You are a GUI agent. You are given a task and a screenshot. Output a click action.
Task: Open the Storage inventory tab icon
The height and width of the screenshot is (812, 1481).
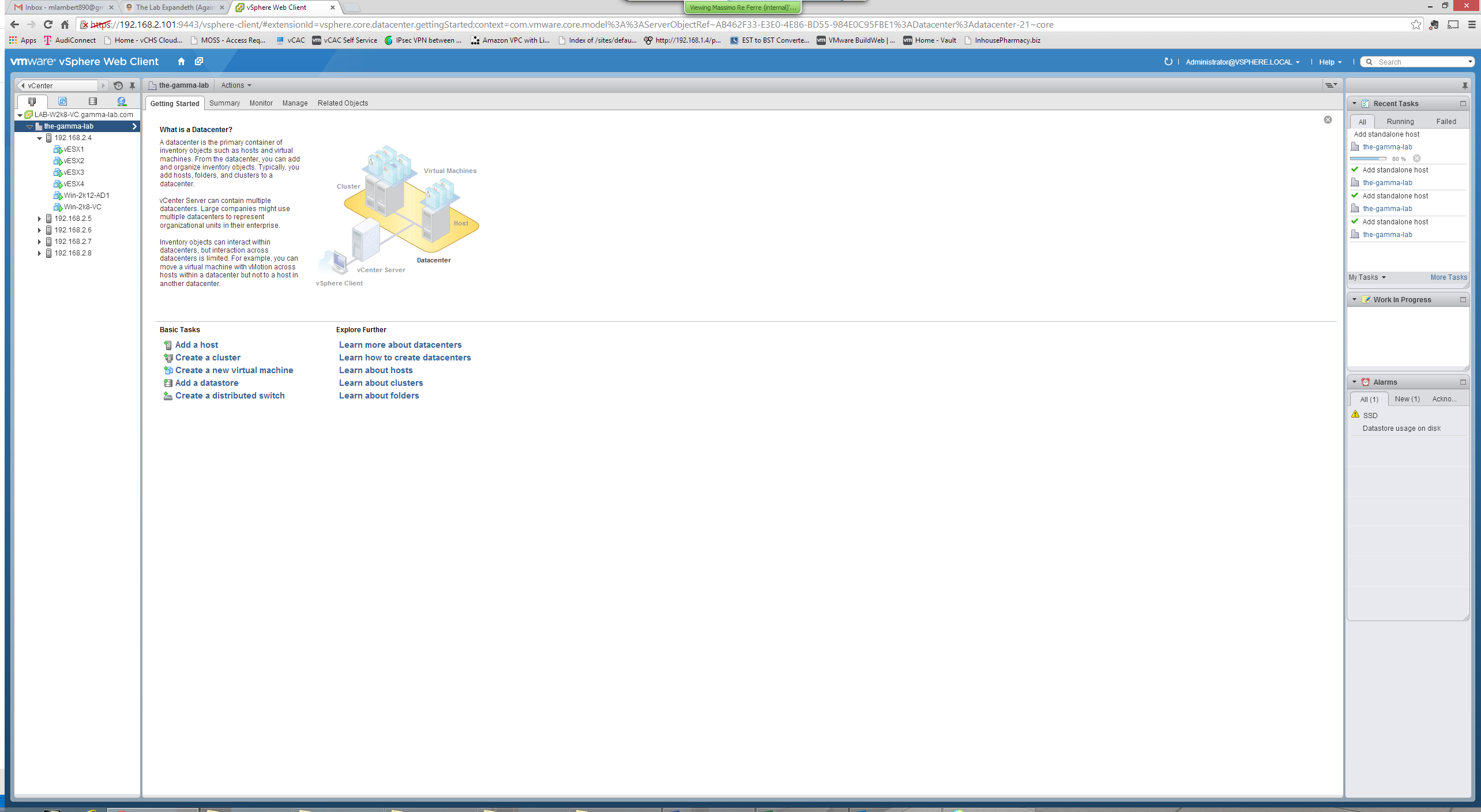(x=93, y=101)
